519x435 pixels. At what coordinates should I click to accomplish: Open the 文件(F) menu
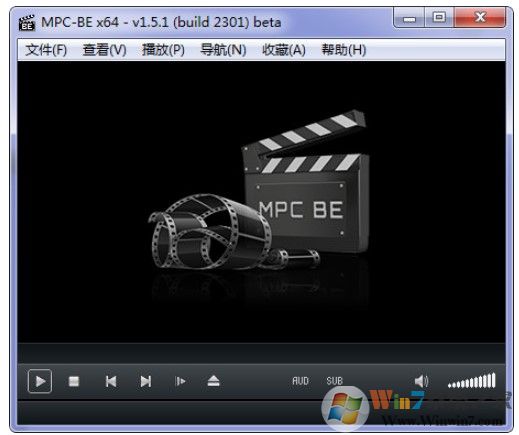click(x=46, y=50)
